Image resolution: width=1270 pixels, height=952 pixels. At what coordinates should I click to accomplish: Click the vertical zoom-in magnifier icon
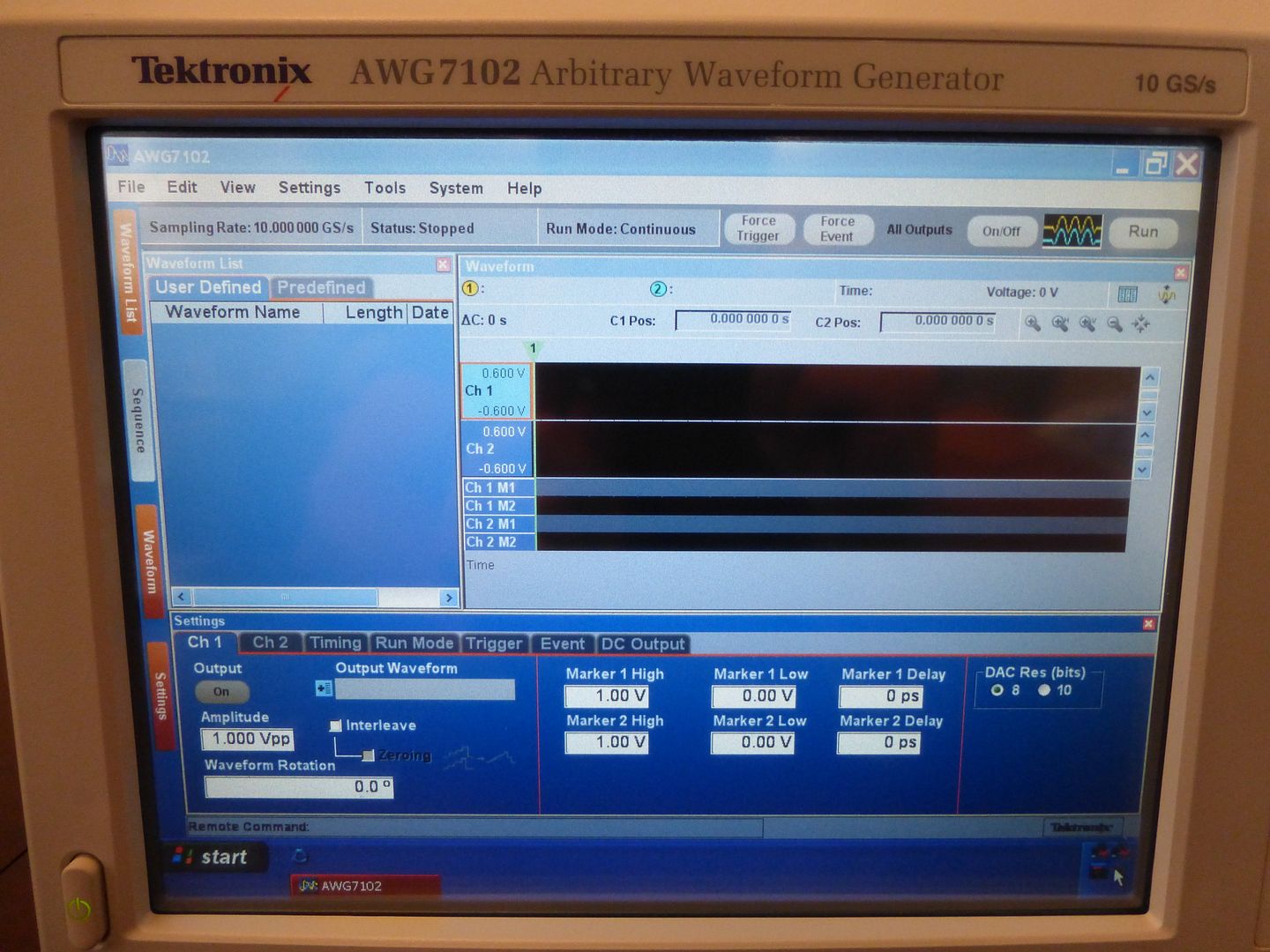click(1087, 324)
